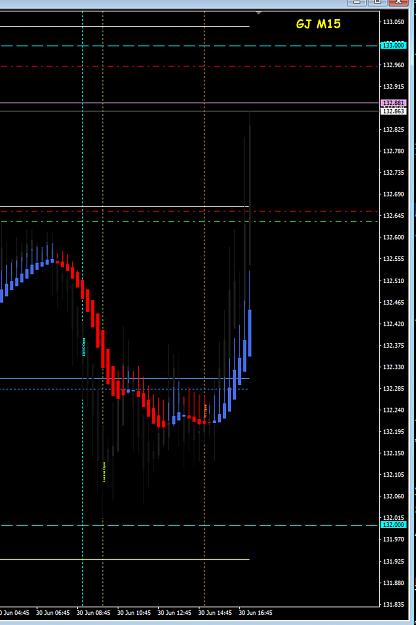Click the 132.060 price scale value

click(x=393, y=496)
